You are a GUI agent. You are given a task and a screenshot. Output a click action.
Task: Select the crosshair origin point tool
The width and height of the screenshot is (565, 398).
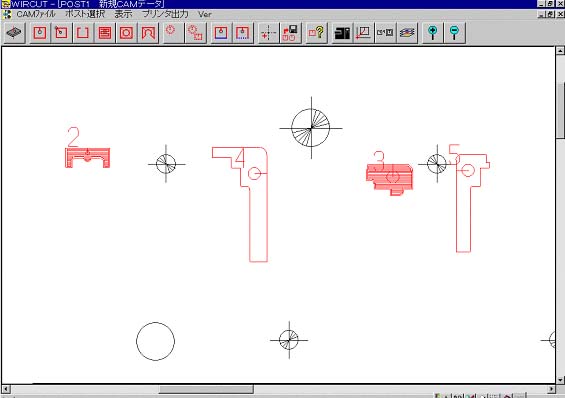tap(268, 33)
